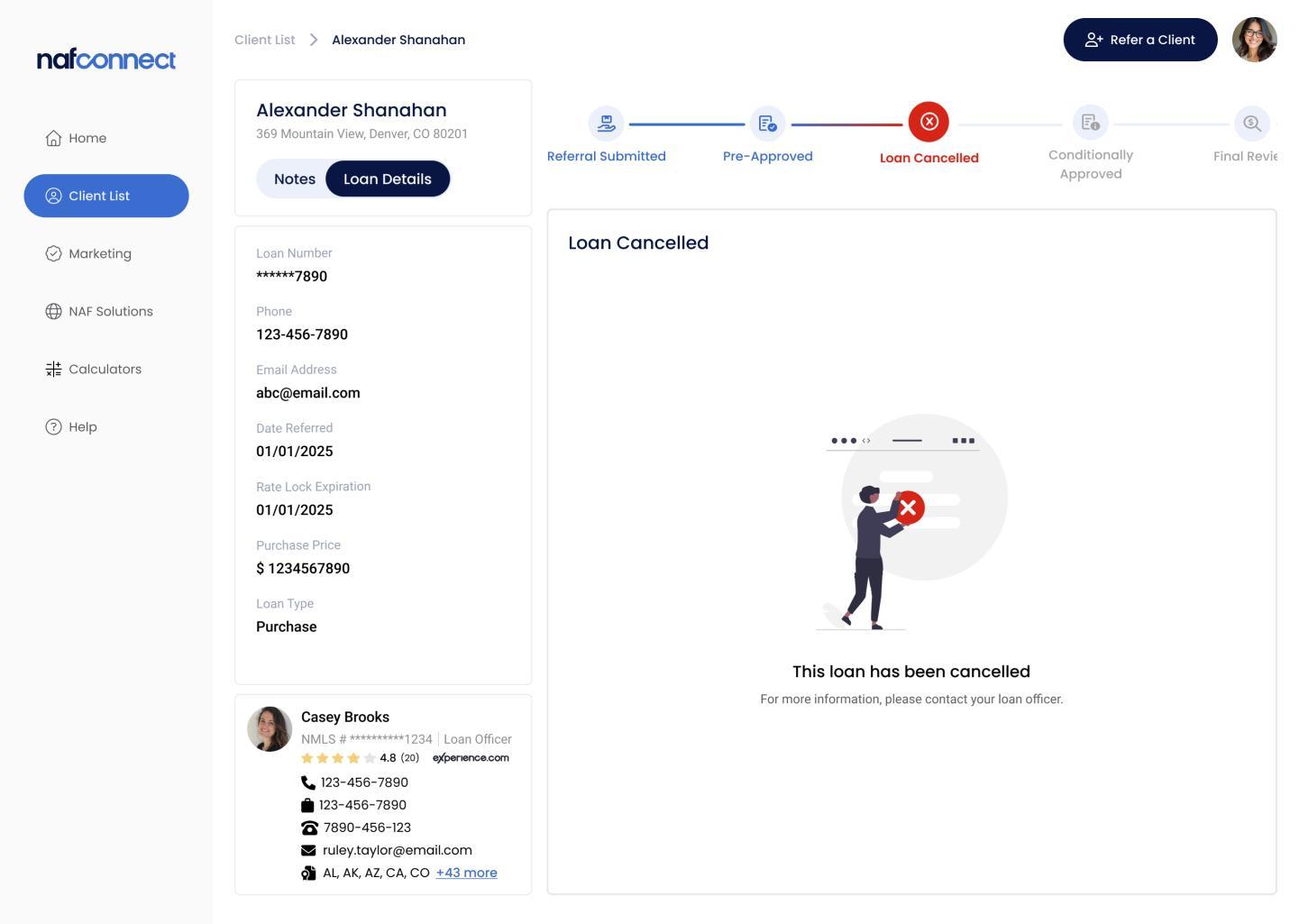Switch to the Notes toggle
1299x924 pixels.
tap(294, 178)
